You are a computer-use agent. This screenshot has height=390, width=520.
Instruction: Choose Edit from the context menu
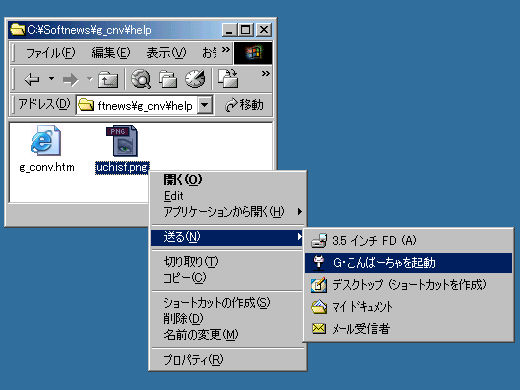[228, 196]
